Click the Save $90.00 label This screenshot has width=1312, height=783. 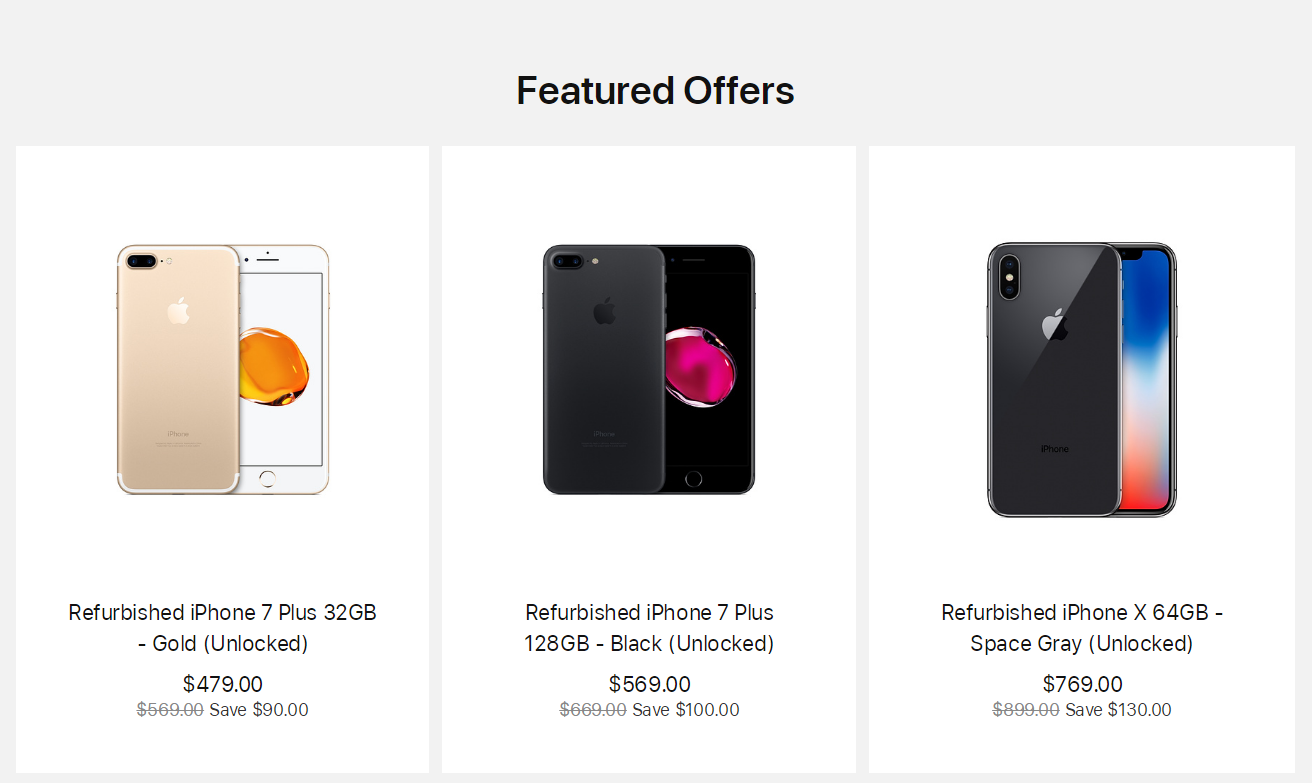[x=262, y=710]
